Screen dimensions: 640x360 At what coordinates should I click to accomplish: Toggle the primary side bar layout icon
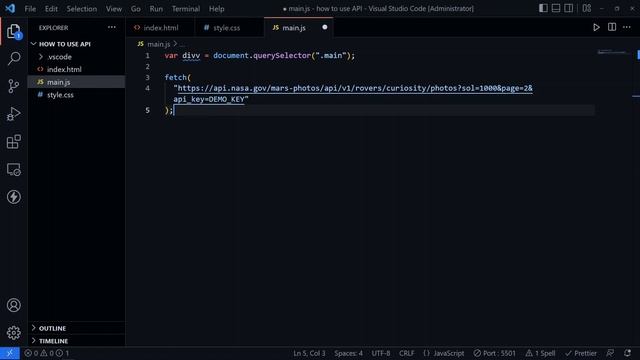click(x=543, y=8)
